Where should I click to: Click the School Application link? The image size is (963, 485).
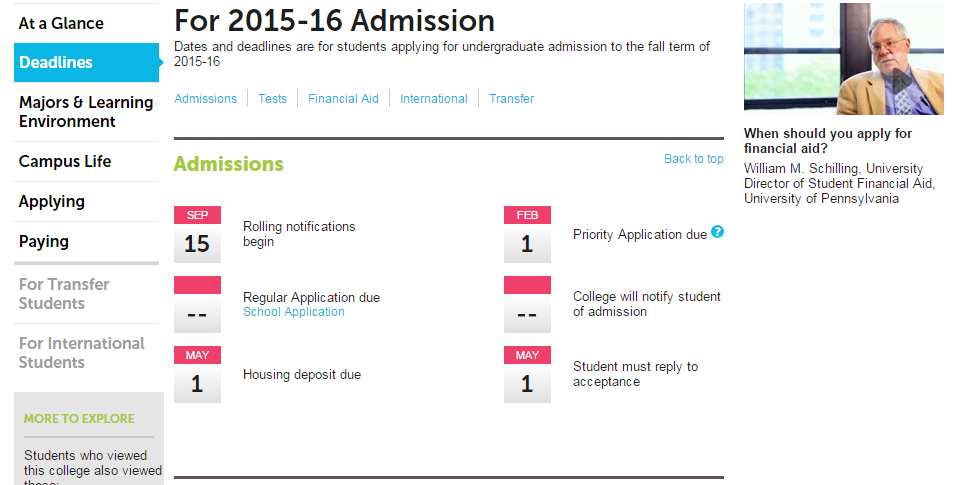294,312
